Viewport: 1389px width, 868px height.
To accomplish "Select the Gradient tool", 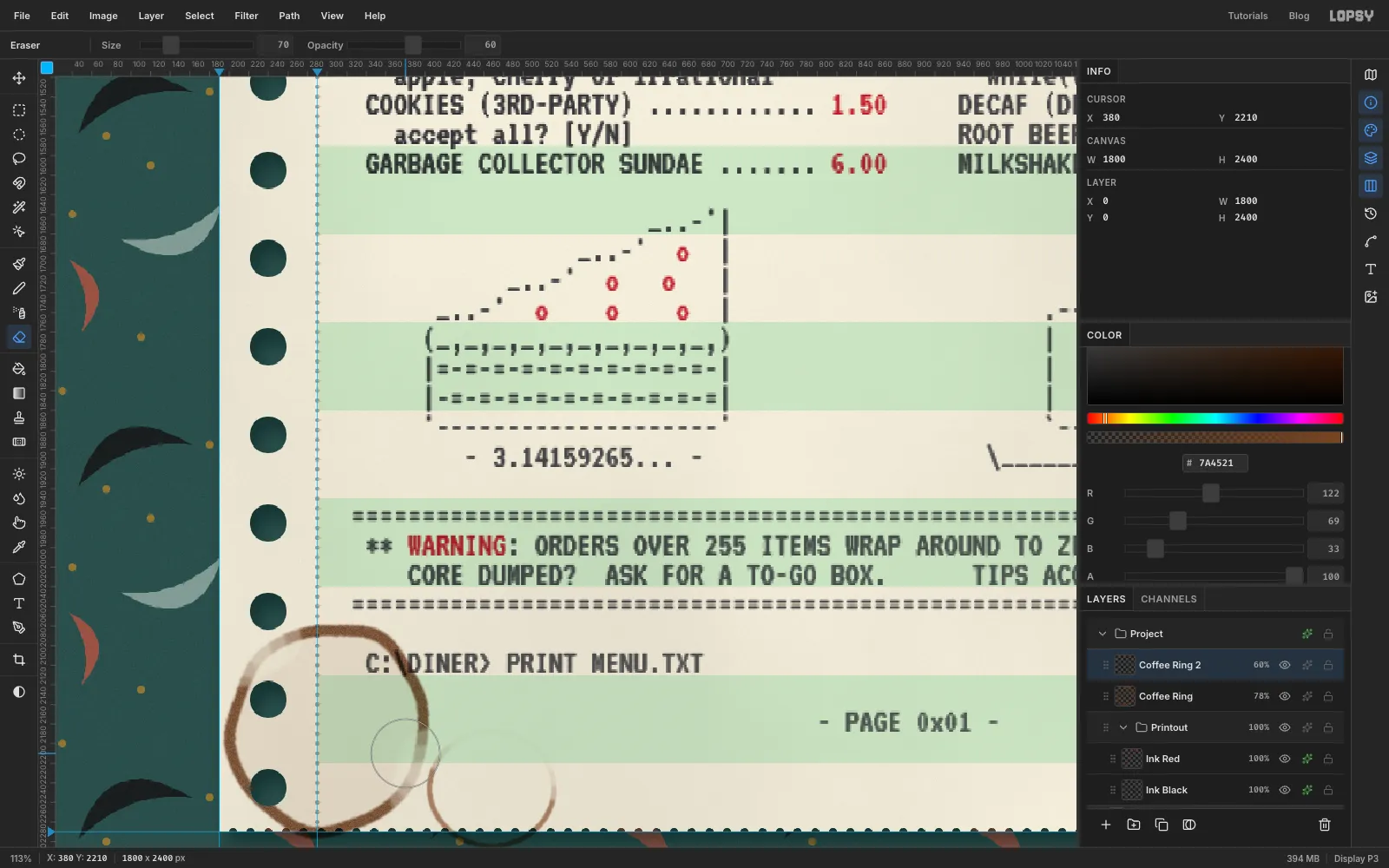I will click(19, 393).
